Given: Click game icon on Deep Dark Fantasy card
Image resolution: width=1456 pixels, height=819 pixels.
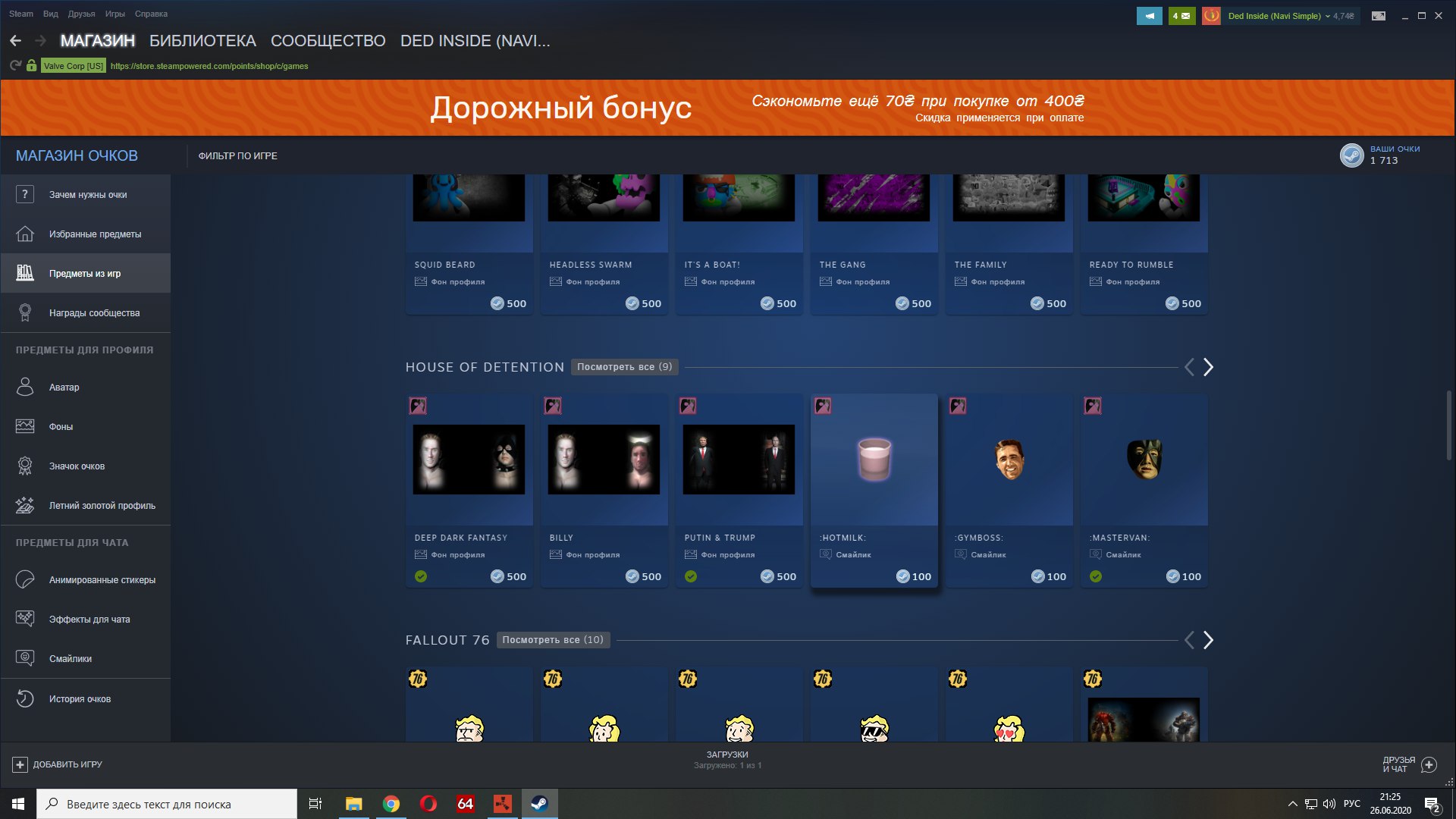Looking at the screenshot, I should click(418, 406).
